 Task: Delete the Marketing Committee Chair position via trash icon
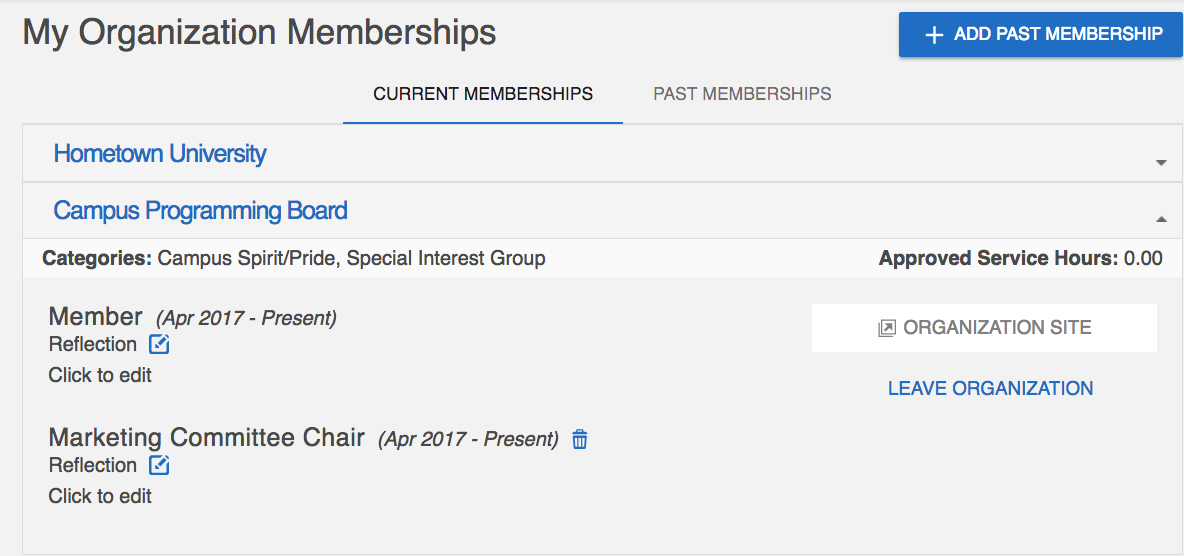pyautogui.click(x=579, y=439)
